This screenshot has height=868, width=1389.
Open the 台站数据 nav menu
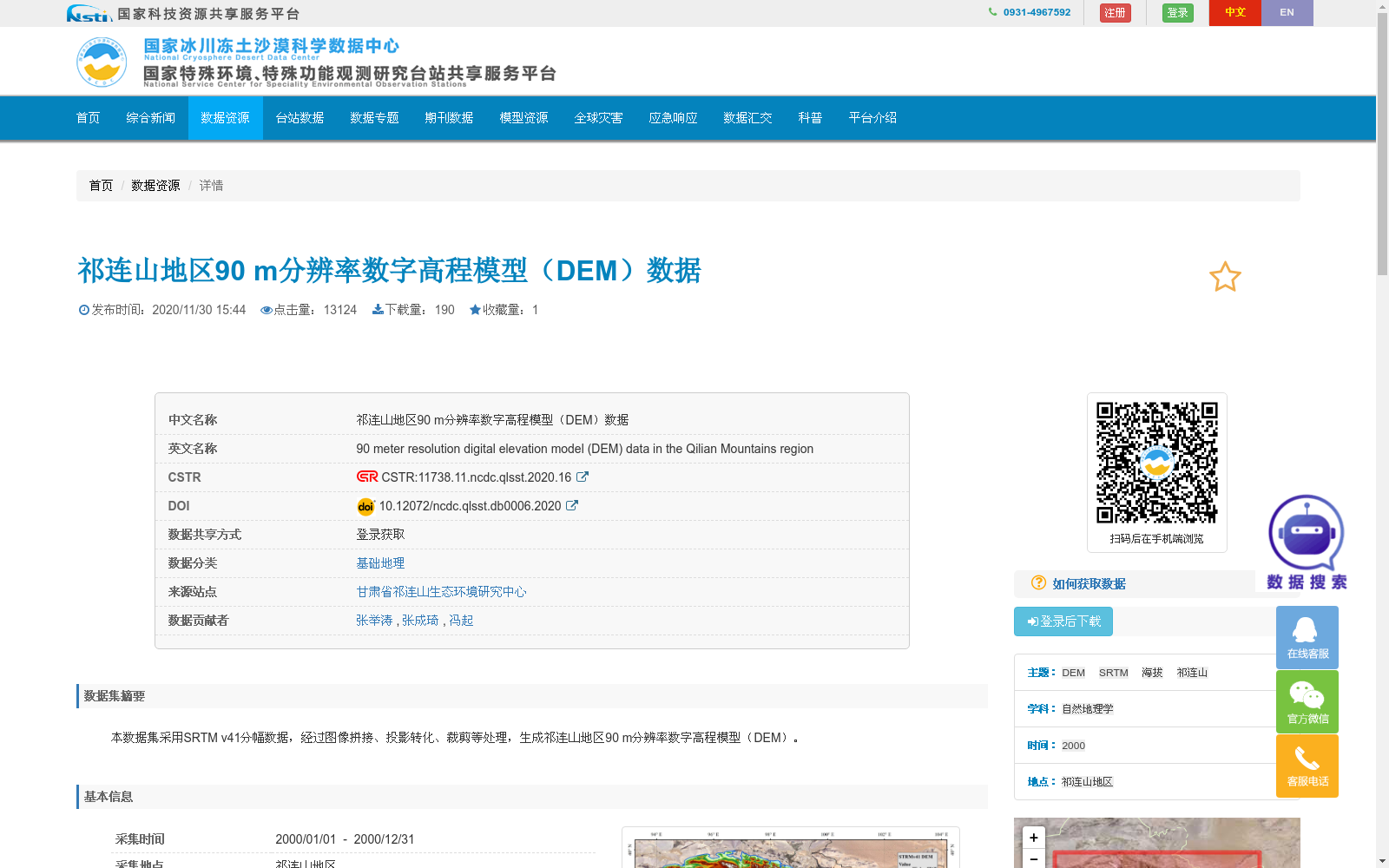(300, 118)
